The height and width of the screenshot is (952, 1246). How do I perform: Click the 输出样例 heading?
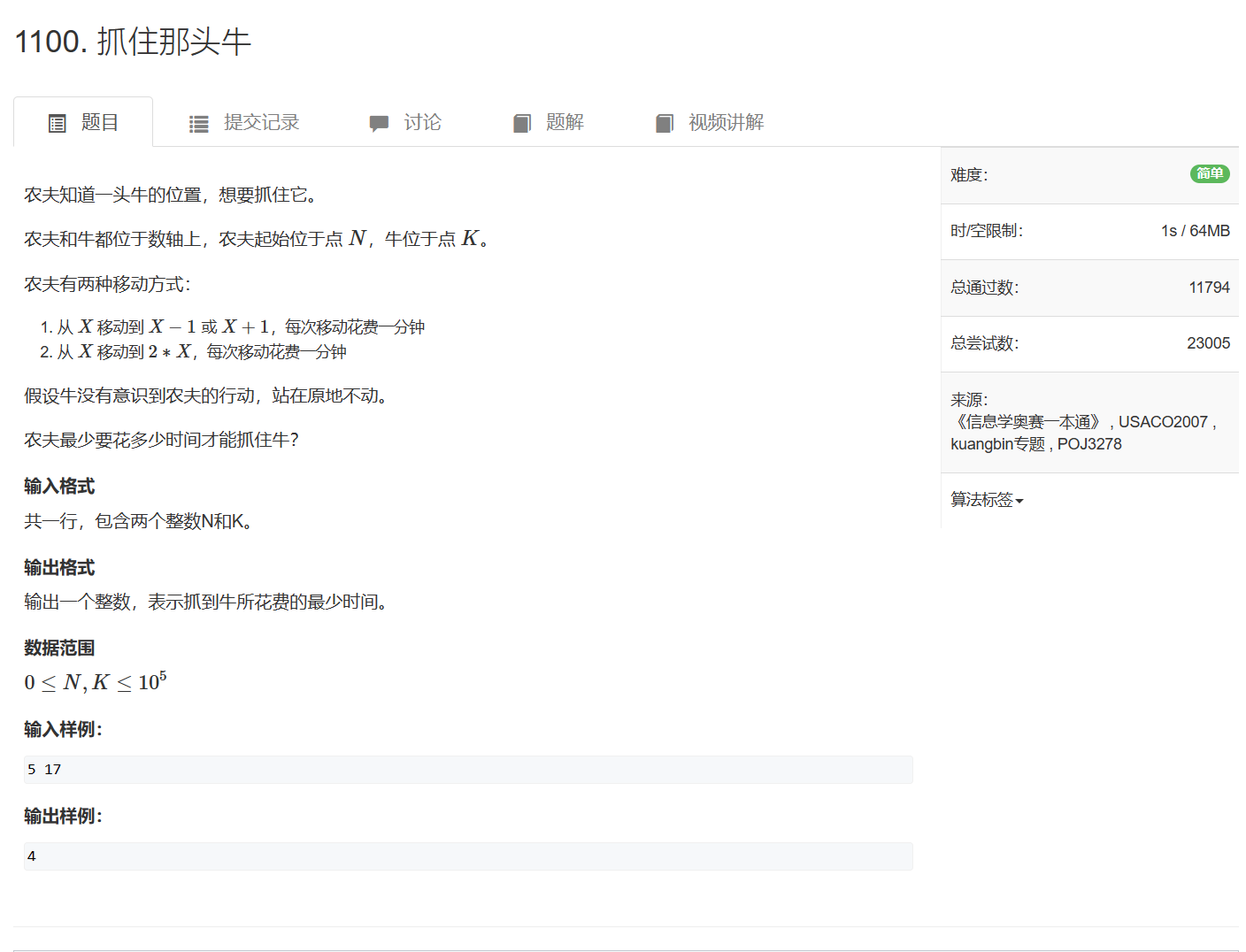(x=63, y=816)
